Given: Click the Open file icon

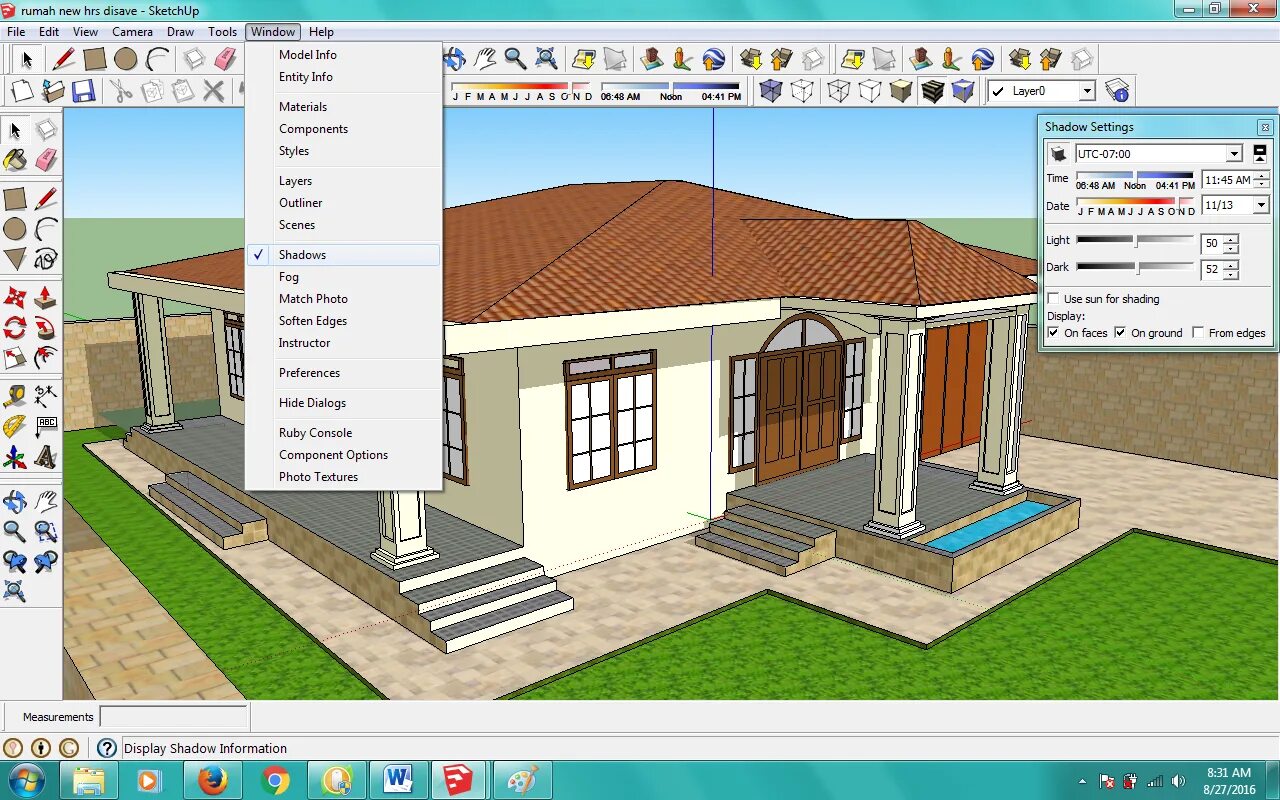Looking at the screenshot, I should pos(53,92).
